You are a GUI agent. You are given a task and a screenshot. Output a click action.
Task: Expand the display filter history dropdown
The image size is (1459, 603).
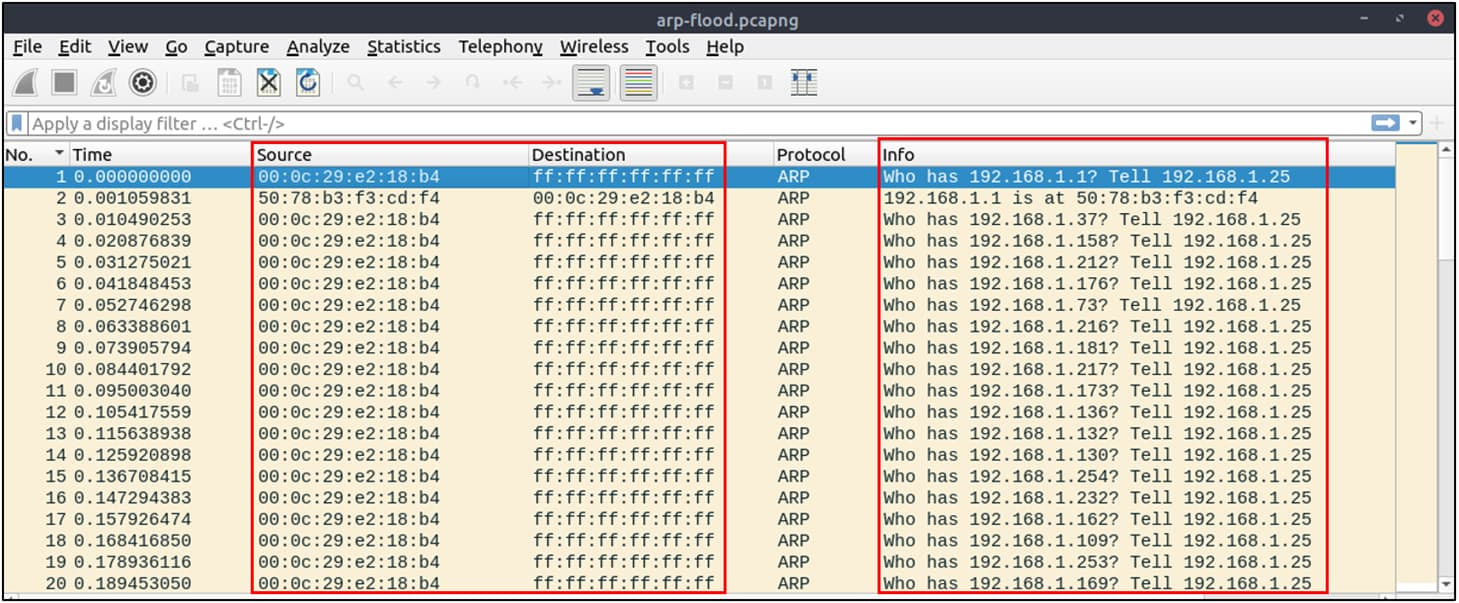click(1413, 123)
